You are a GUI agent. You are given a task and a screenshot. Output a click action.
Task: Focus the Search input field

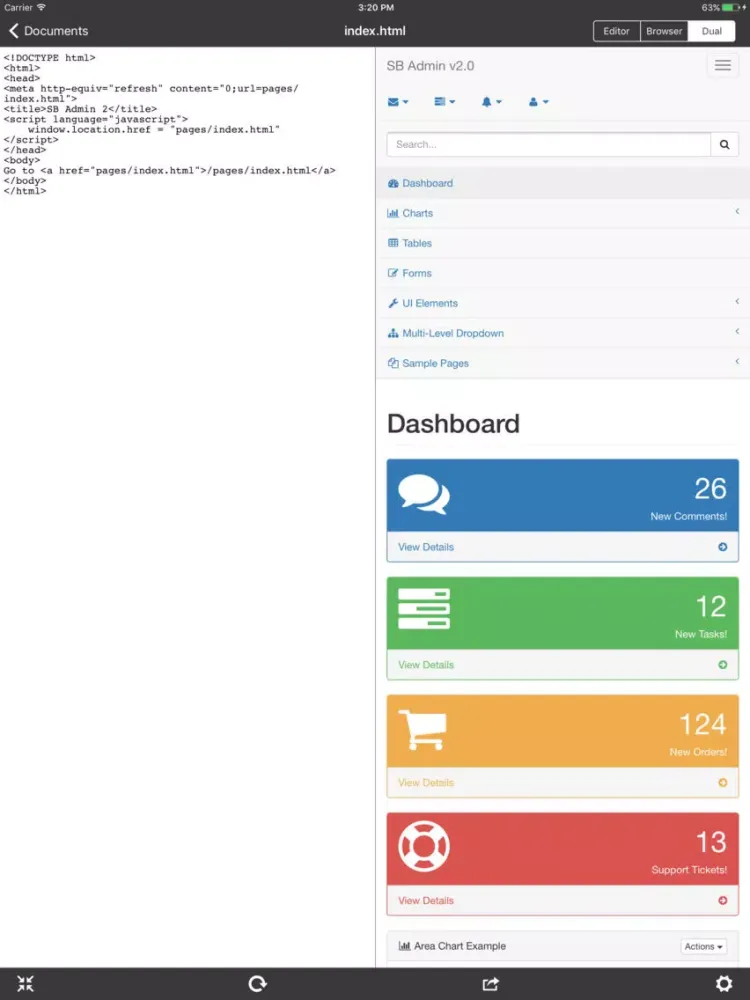pos(548,145)
